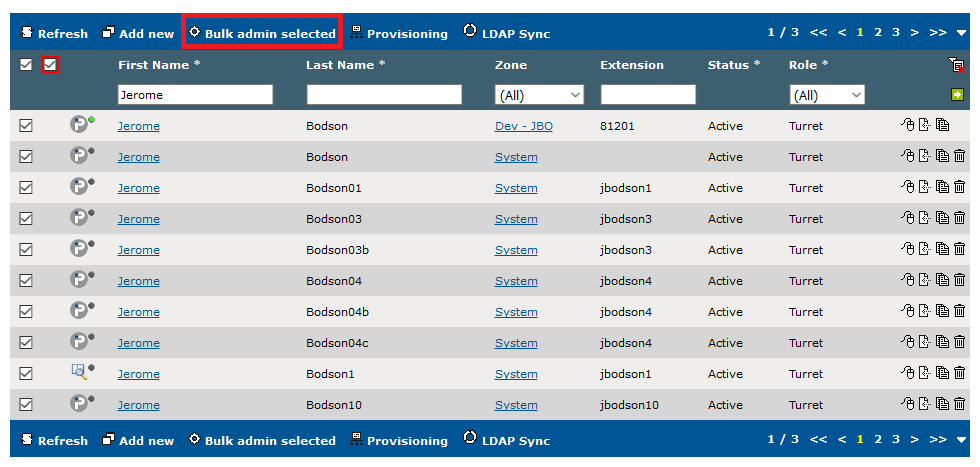The height and width of the screenshot is (467, 980).
Task: Click LDAP Sync in the top toolbar
Action: click(507, 33)
